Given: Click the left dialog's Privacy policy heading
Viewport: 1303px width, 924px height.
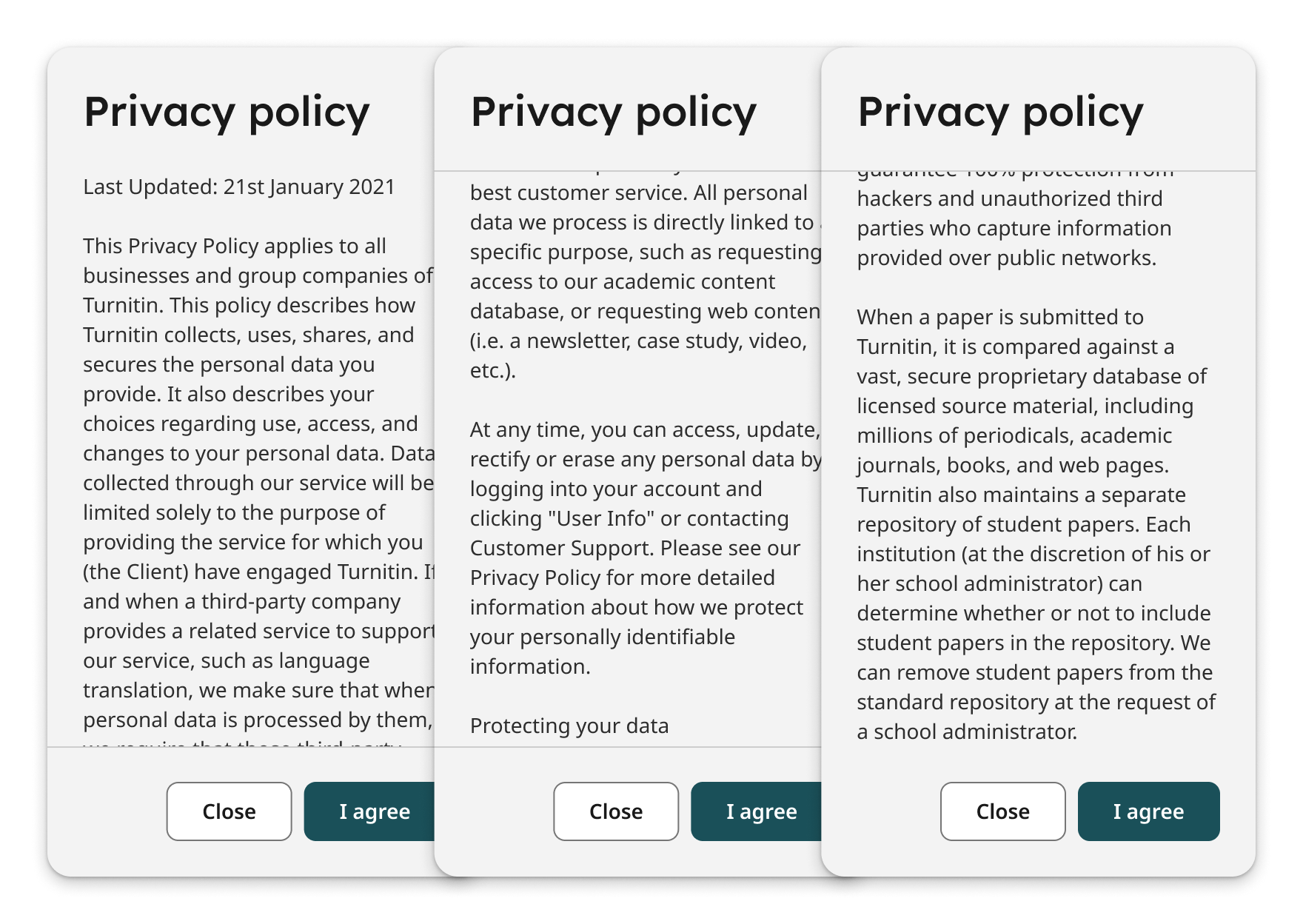Looking at the screenshot, I should (227, 113).
